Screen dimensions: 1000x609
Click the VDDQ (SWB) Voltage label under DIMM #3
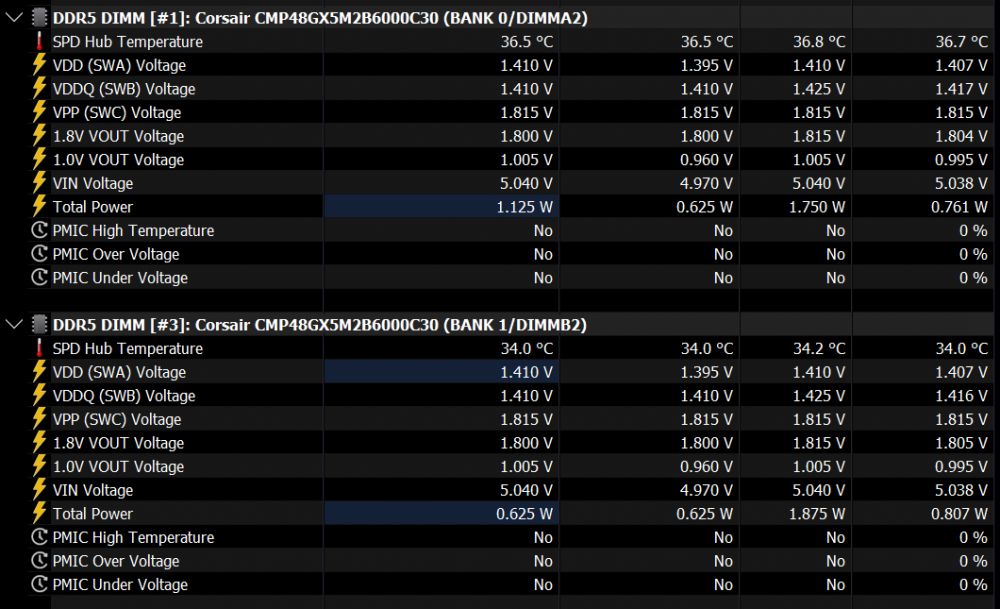coord(124,395)
